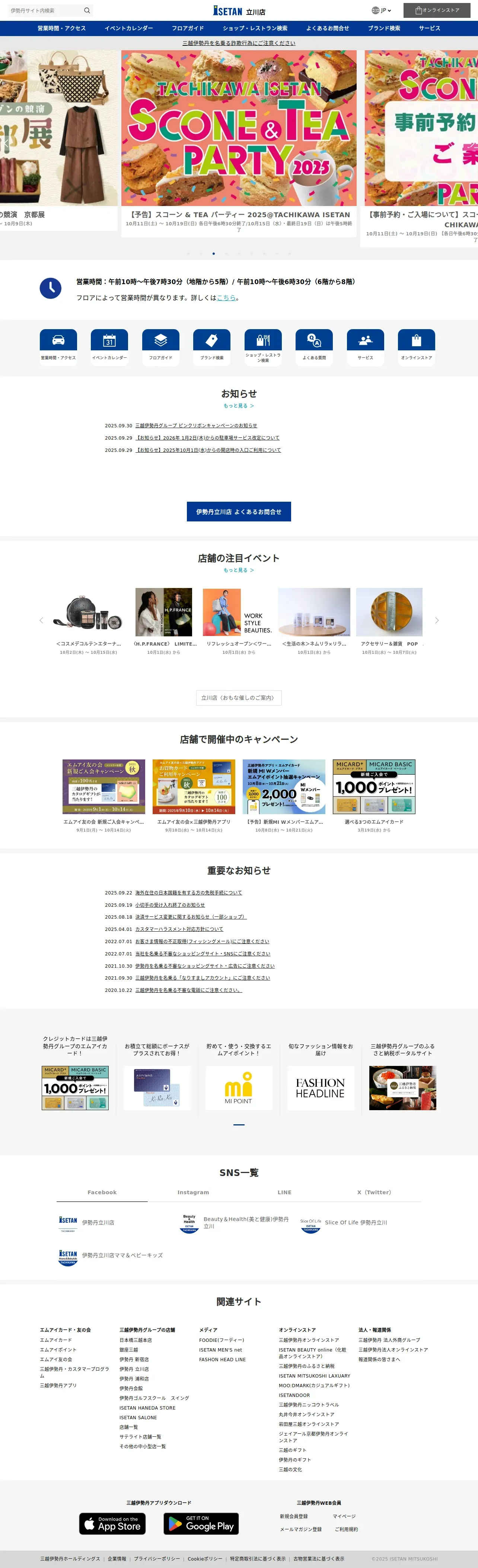Viewport: 478px width, 1568px height.
Task: Open 営業時間・アクセス in the navigation bar
Action: click(61, 28)
